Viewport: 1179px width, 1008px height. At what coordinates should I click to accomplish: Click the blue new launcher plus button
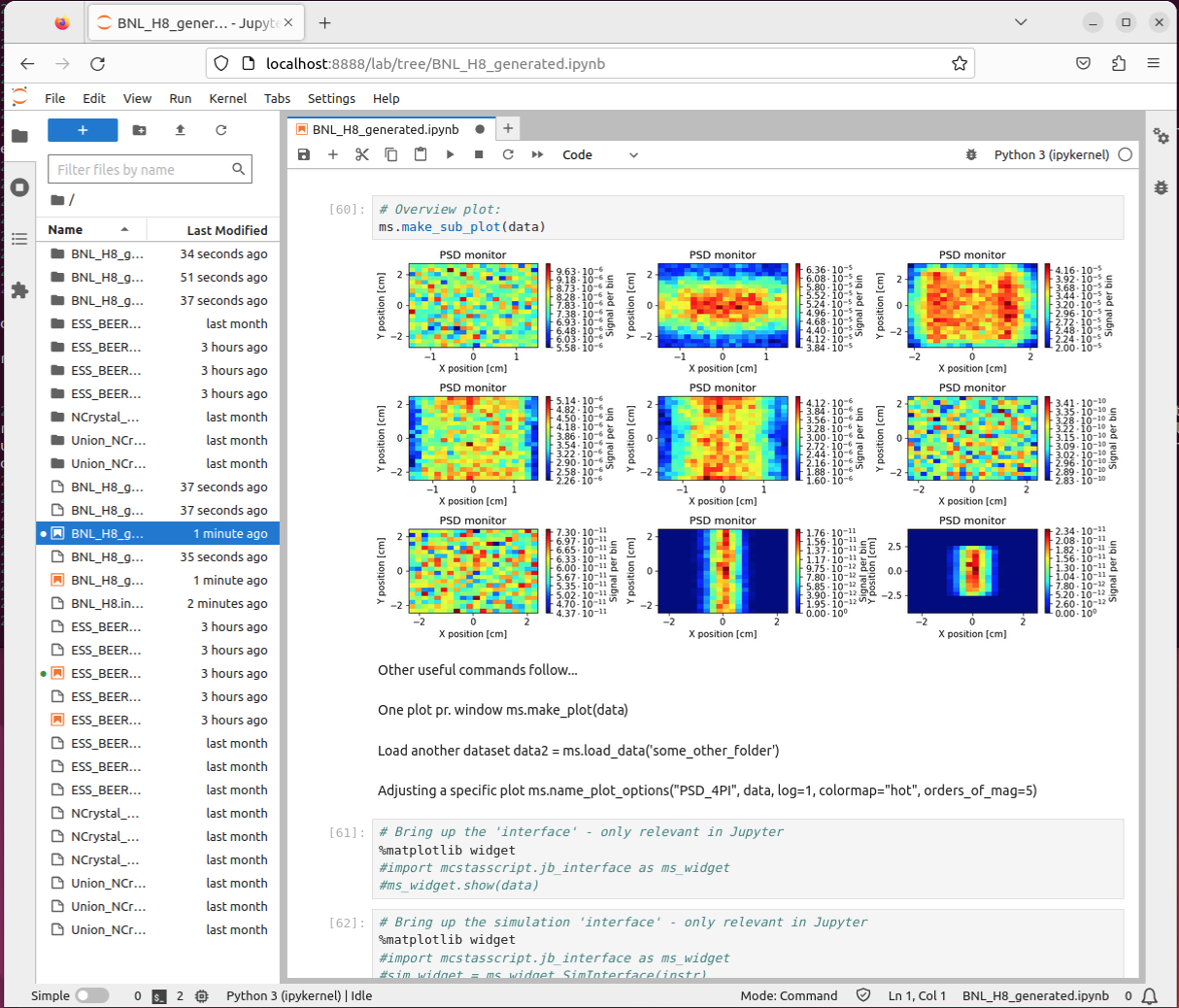tap(83, 130)
